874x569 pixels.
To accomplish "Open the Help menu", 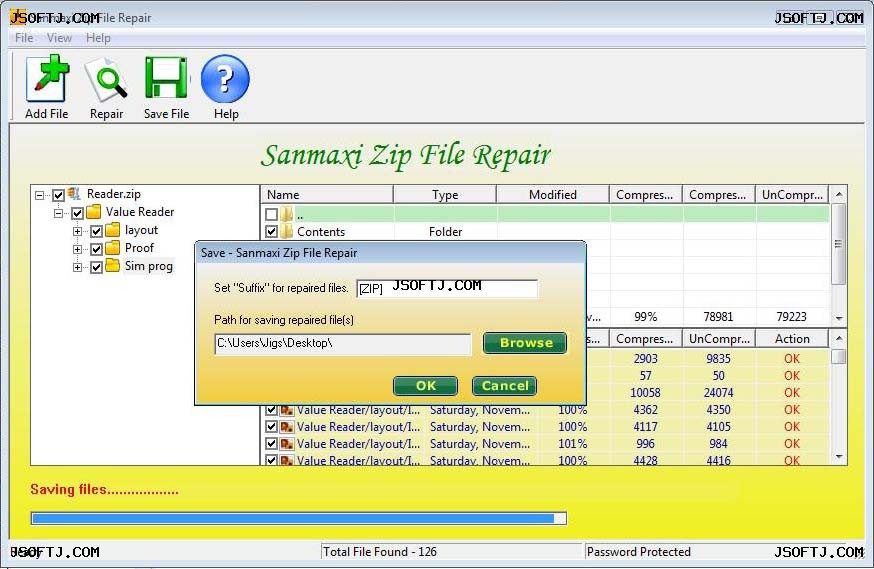I will 98,38.
